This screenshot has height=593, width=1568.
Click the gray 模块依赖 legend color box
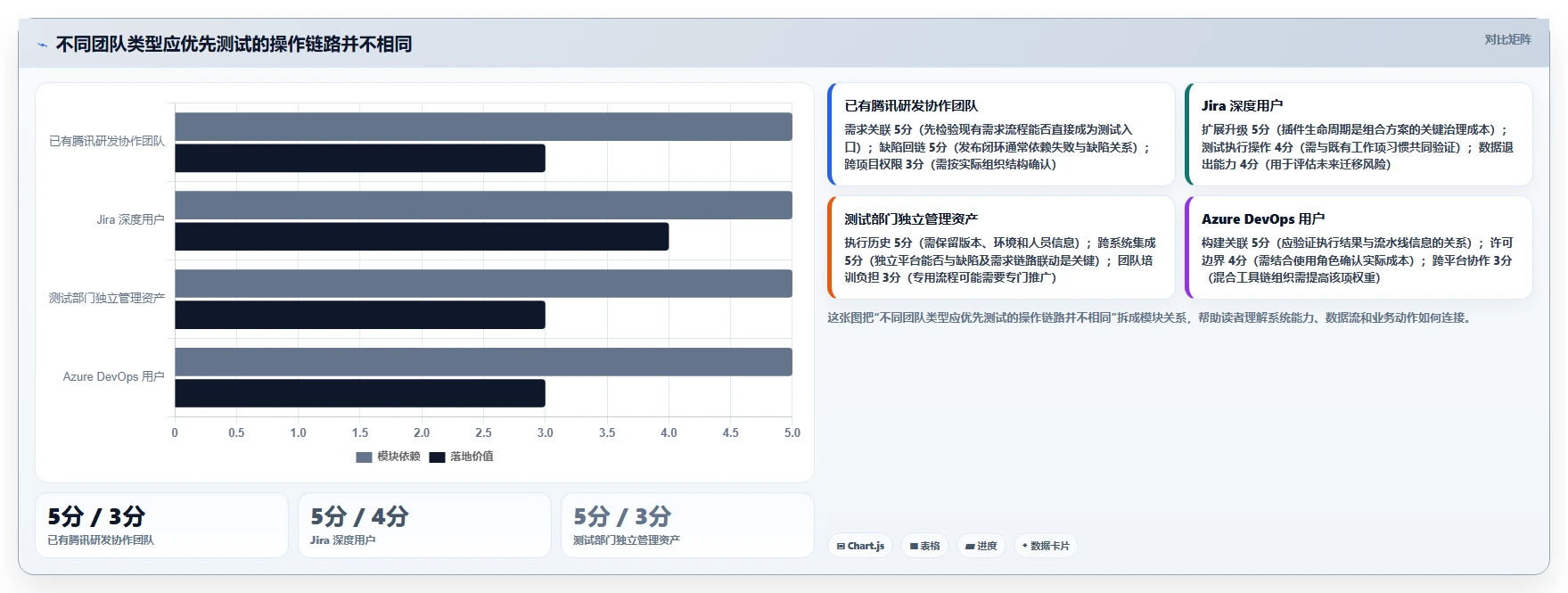364,457
